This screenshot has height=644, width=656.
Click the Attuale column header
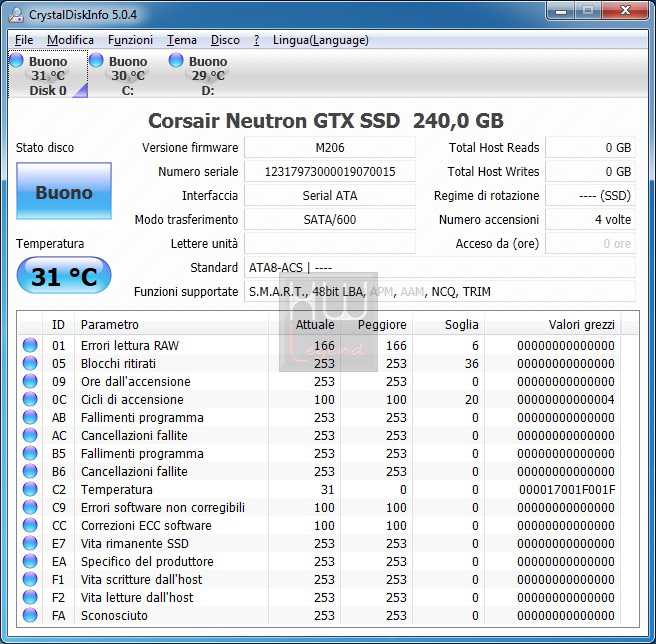[304, 324]
